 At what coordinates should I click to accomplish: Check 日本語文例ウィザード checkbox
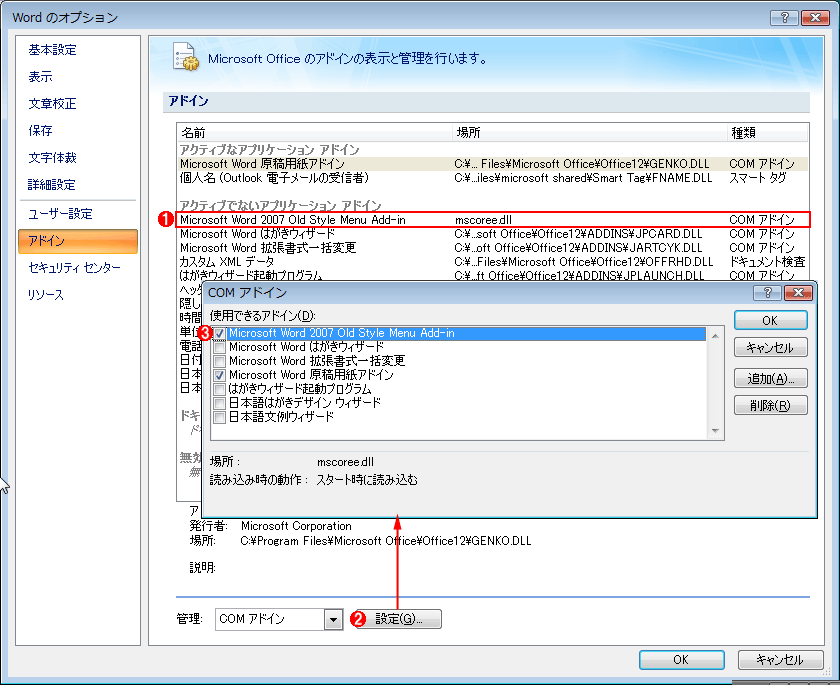219,417
